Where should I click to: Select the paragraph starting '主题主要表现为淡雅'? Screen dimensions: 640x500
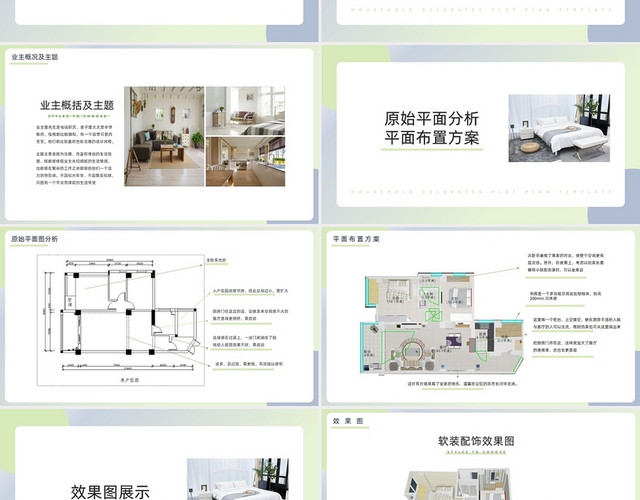pyautogui.click(x=75, y=169)
